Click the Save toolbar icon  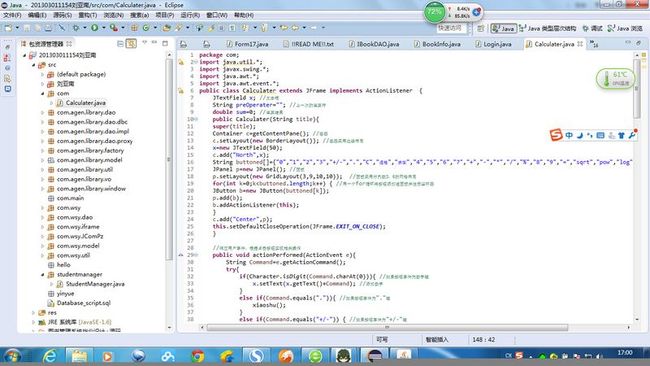click(x=27, y=28)
